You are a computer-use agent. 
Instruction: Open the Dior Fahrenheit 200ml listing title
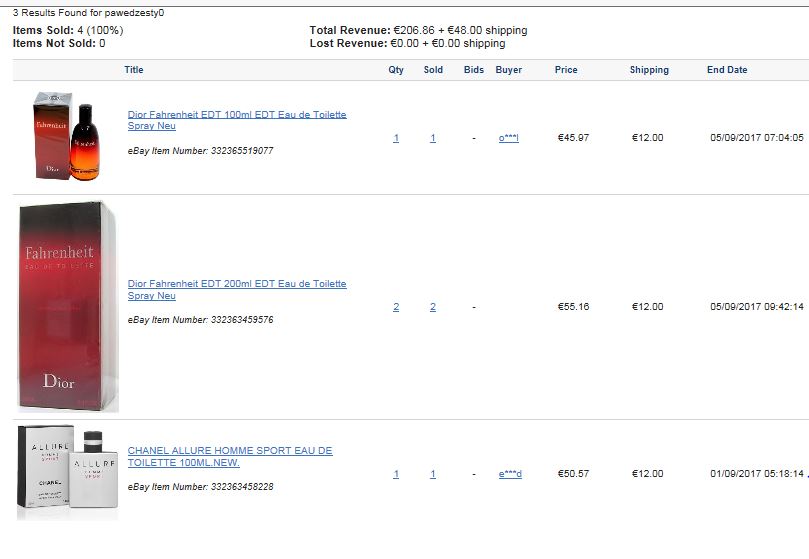point(237,290)
